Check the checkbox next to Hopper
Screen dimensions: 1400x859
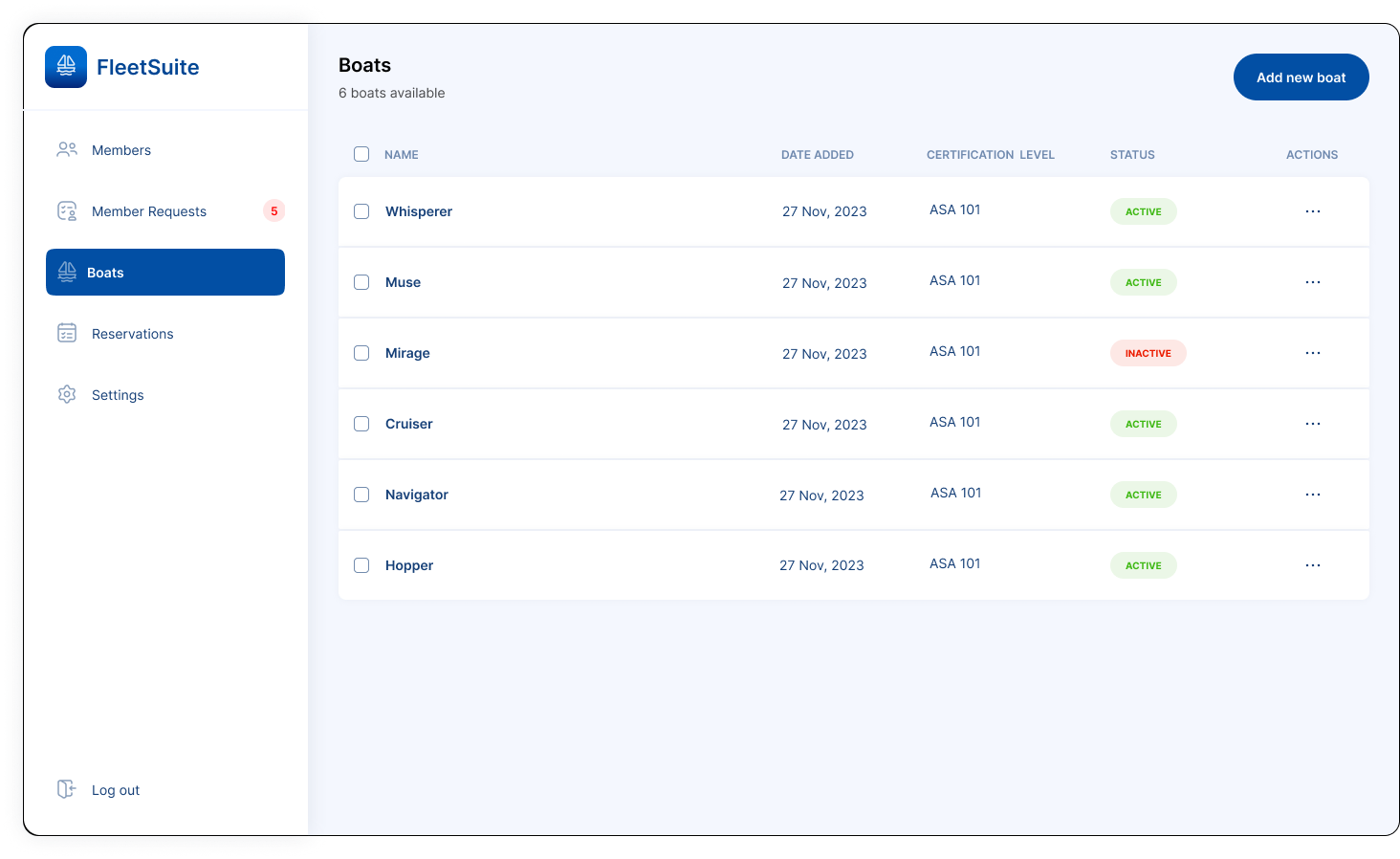[x=361, y=565]
